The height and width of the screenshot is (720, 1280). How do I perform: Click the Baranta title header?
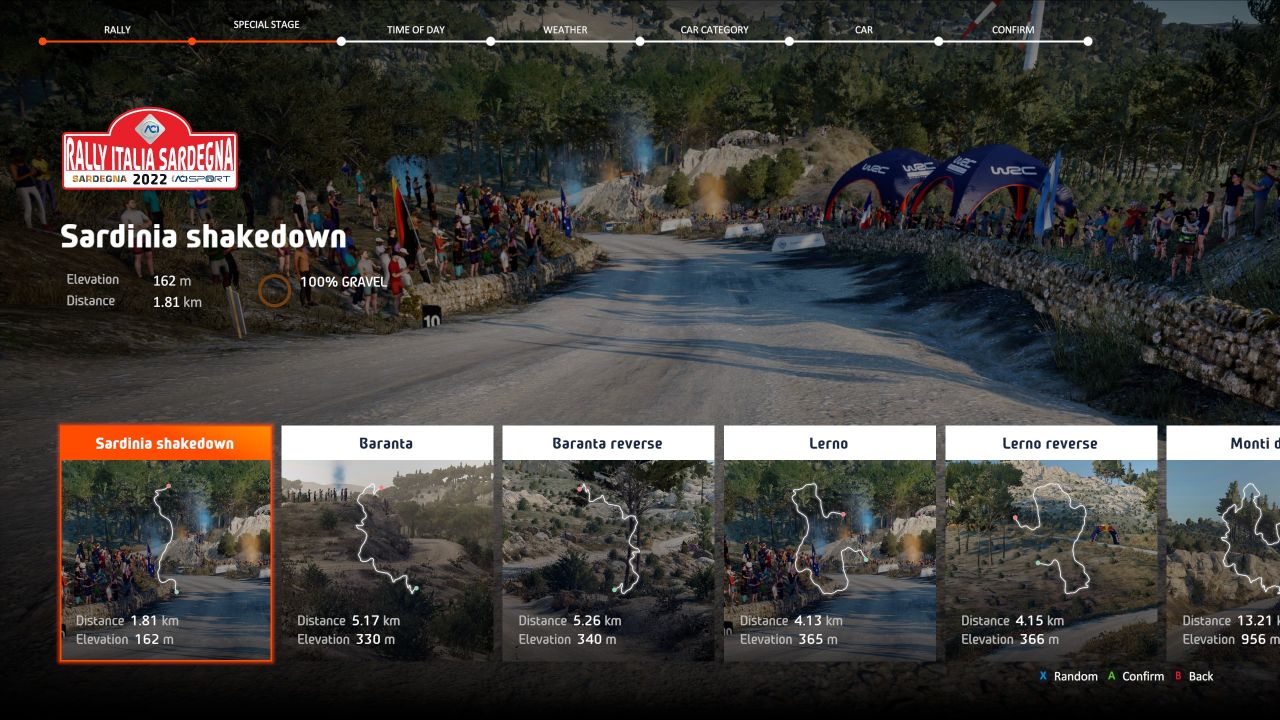coord(387,443)
